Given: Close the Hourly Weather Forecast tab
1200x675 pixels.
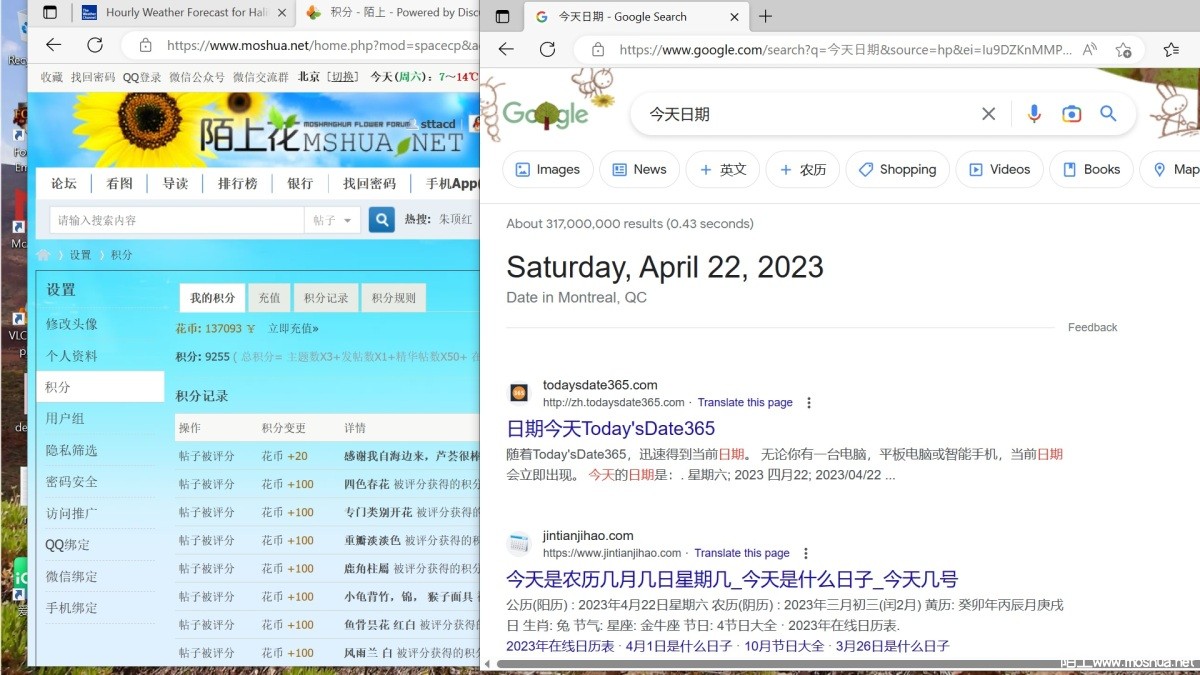Looking at the screenshot, I should [x=281, y=13].
